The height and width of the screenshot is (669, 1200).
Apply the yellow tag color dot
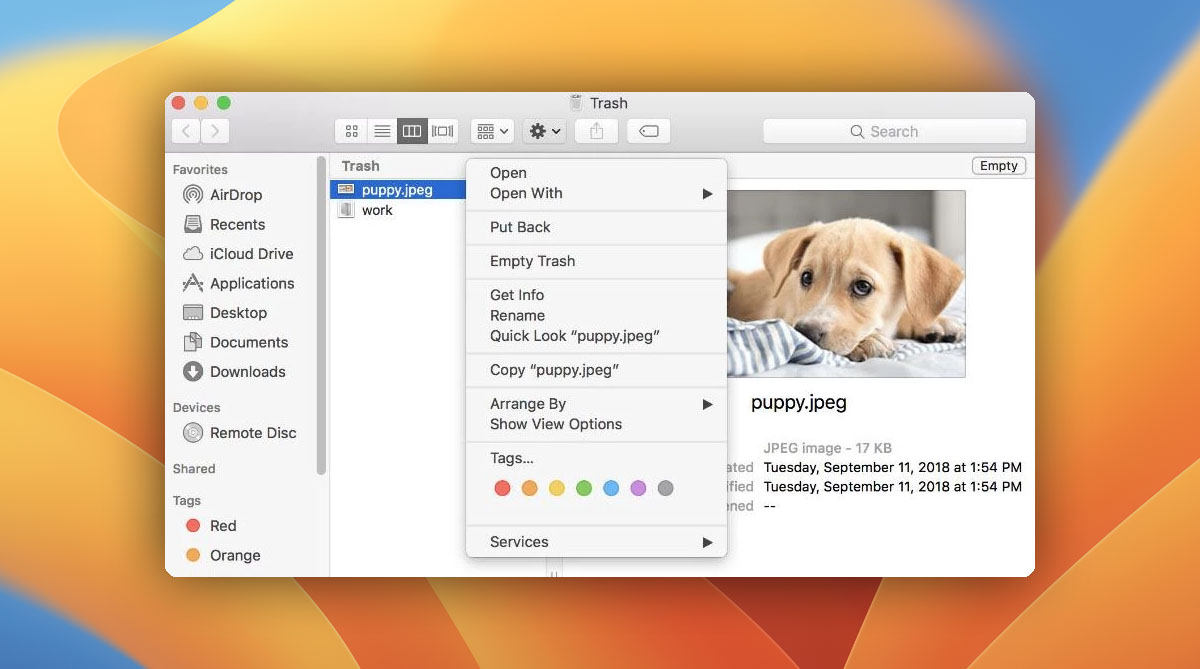click(557, 488)
